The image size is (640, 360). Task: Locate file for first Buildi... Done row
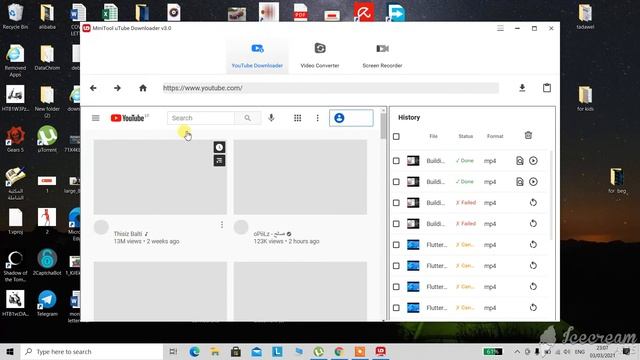(x=520, y=161)
